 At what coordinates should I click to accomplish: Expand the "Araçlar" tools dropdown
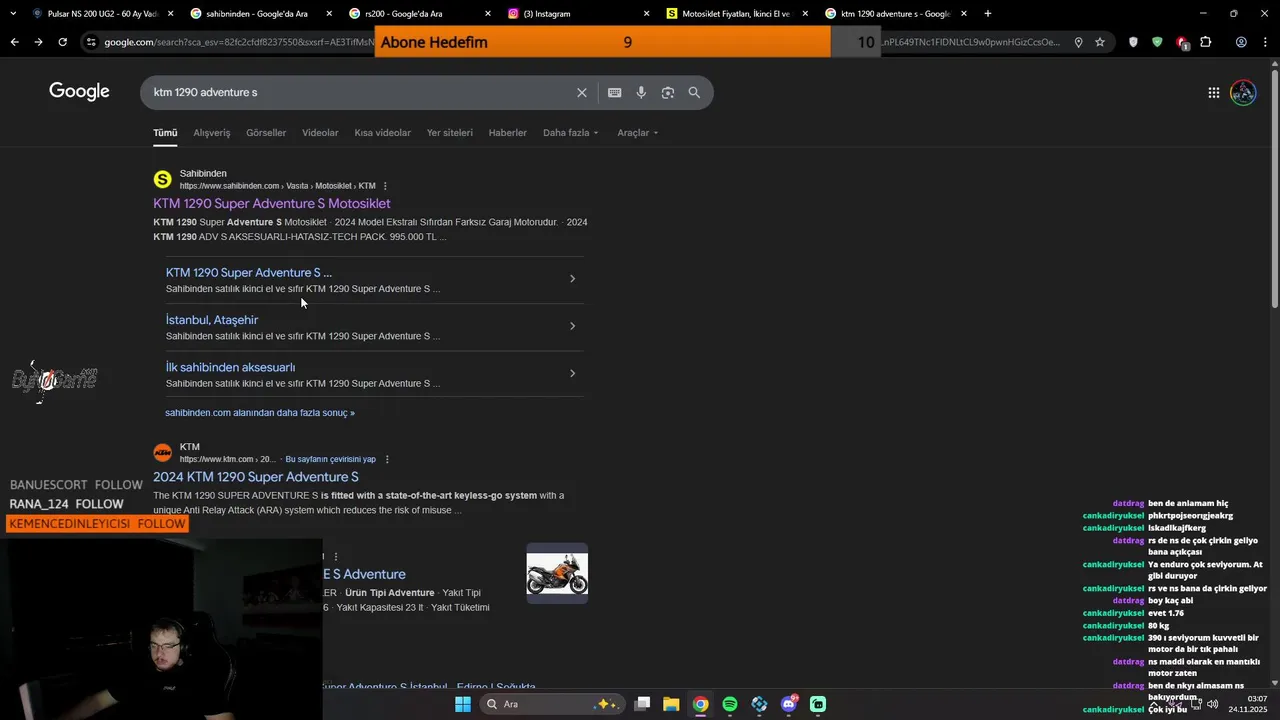click(638, 133)
